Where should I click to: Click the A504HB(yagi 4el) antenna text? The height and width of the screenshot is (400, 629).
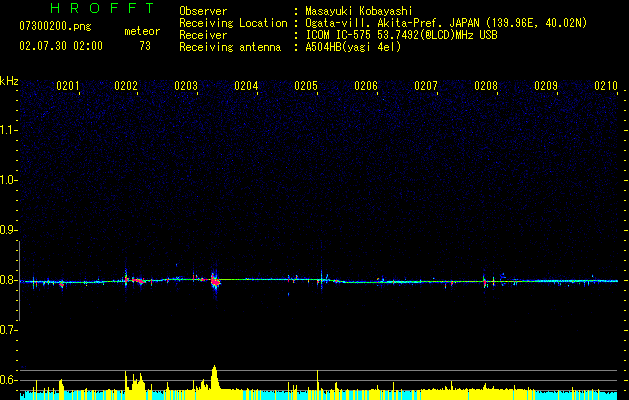353,47
